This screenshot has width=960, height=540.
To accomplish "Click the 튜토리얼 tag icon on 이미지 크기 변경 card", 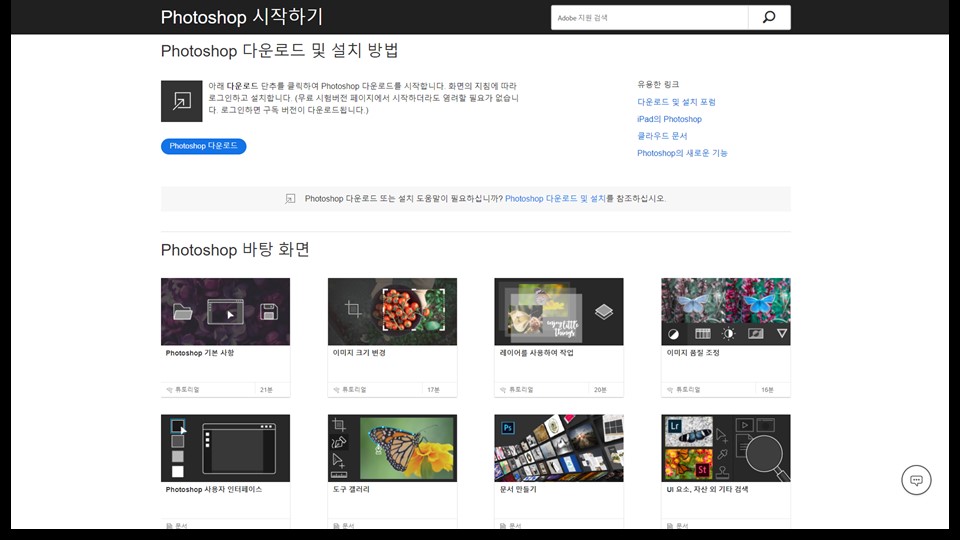I will pyautogui.click(x=336, y=390).
